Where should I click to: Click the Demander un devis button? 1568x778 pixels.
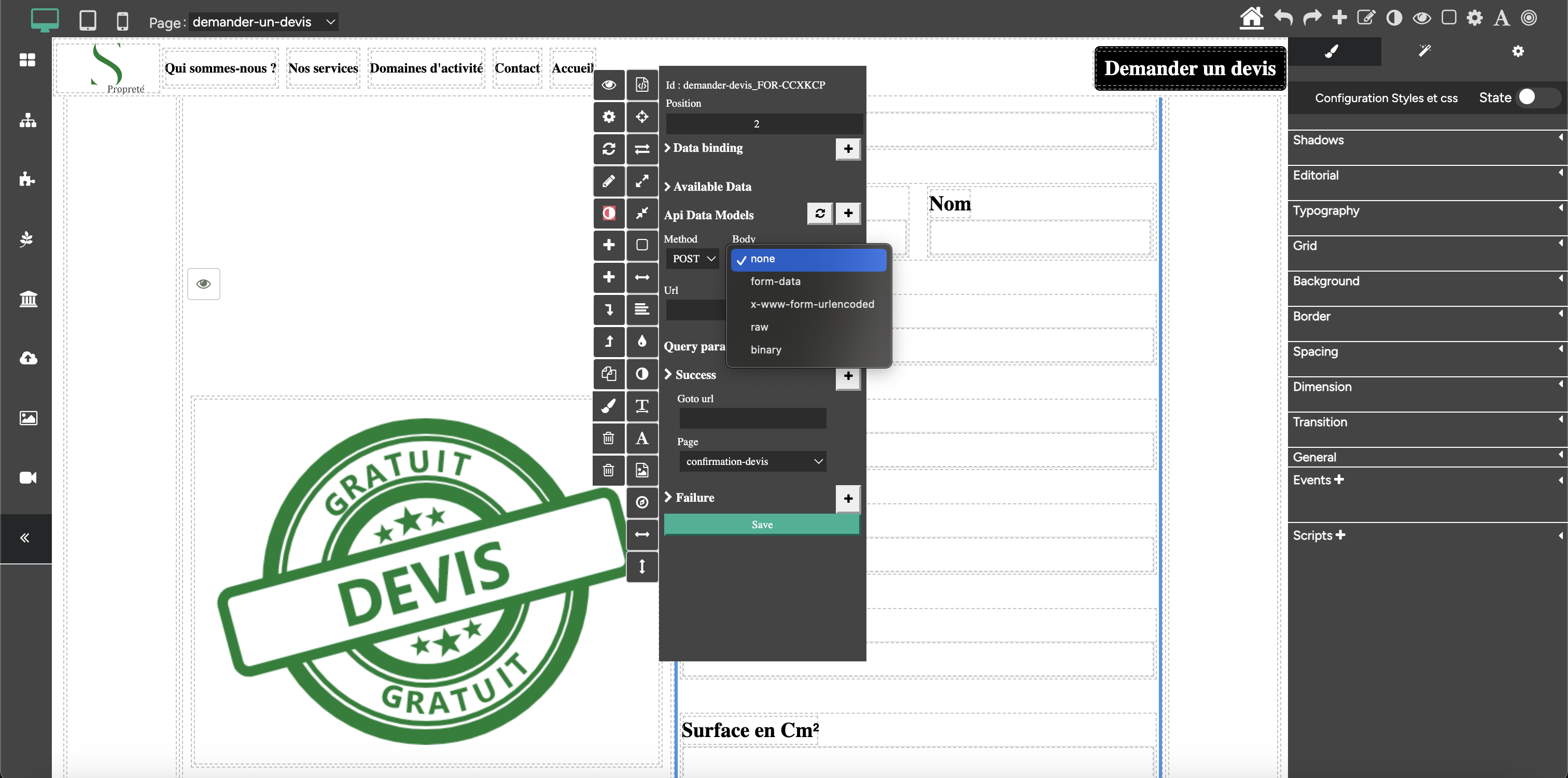(1190, 68)
